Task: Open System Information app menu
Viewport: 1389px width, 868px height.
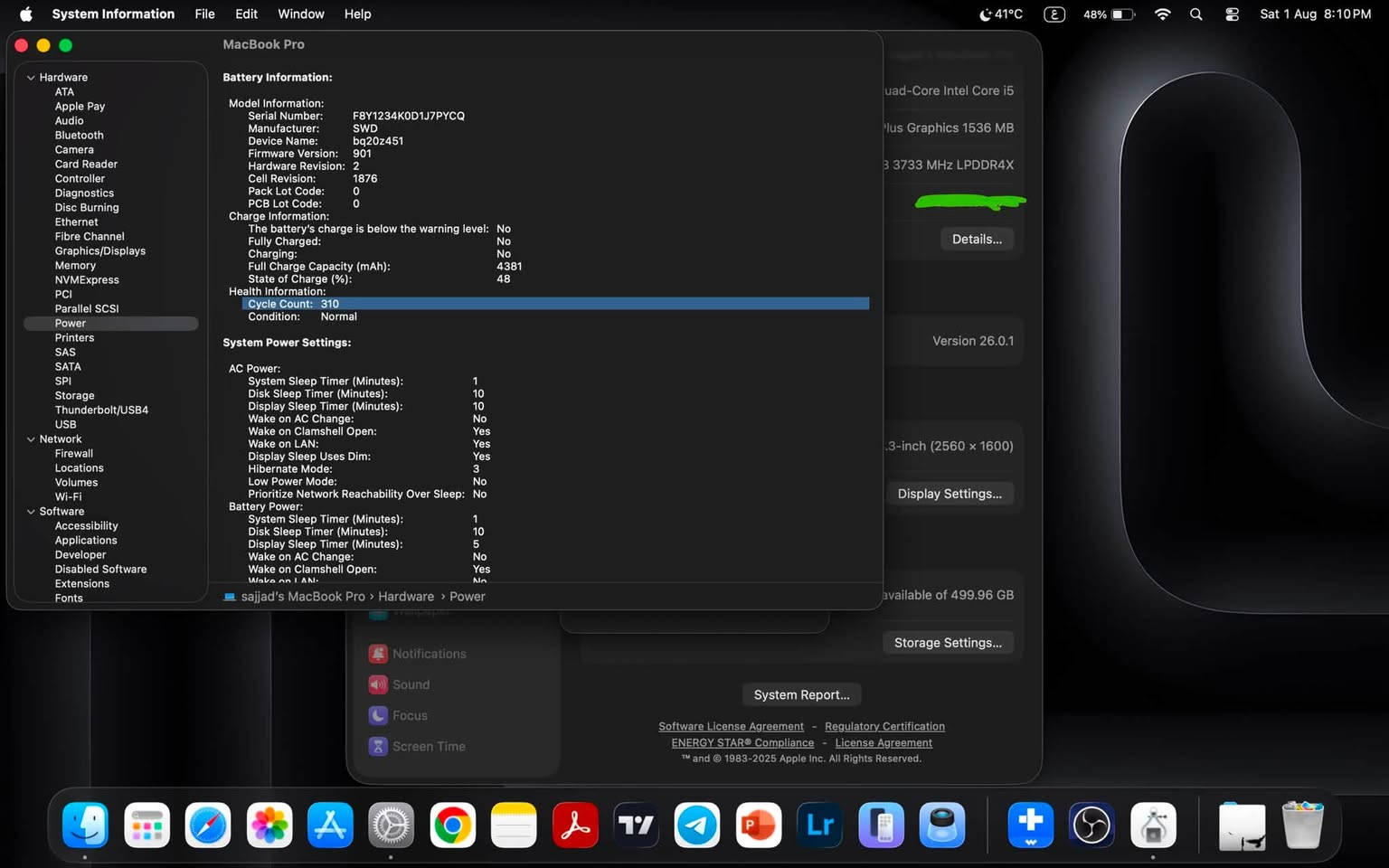Action: click(113, 14)
